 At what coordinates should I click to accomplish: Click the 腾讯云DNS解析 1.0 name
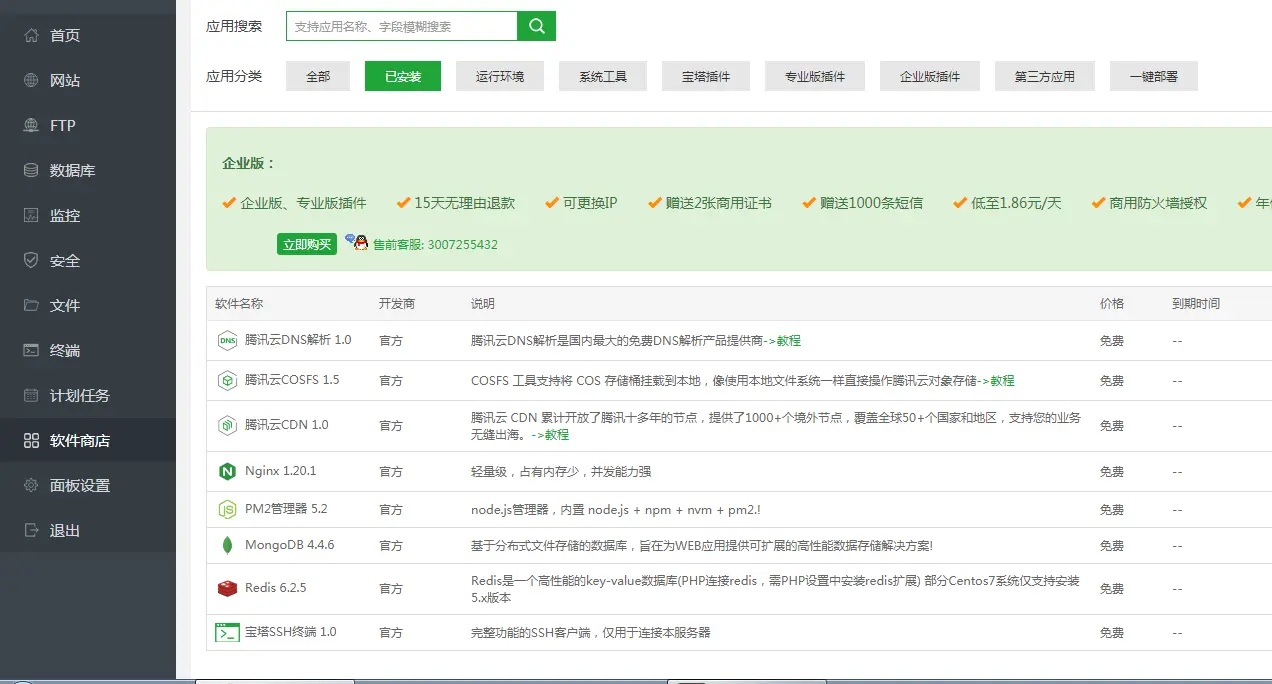click(x=298, y=340)
